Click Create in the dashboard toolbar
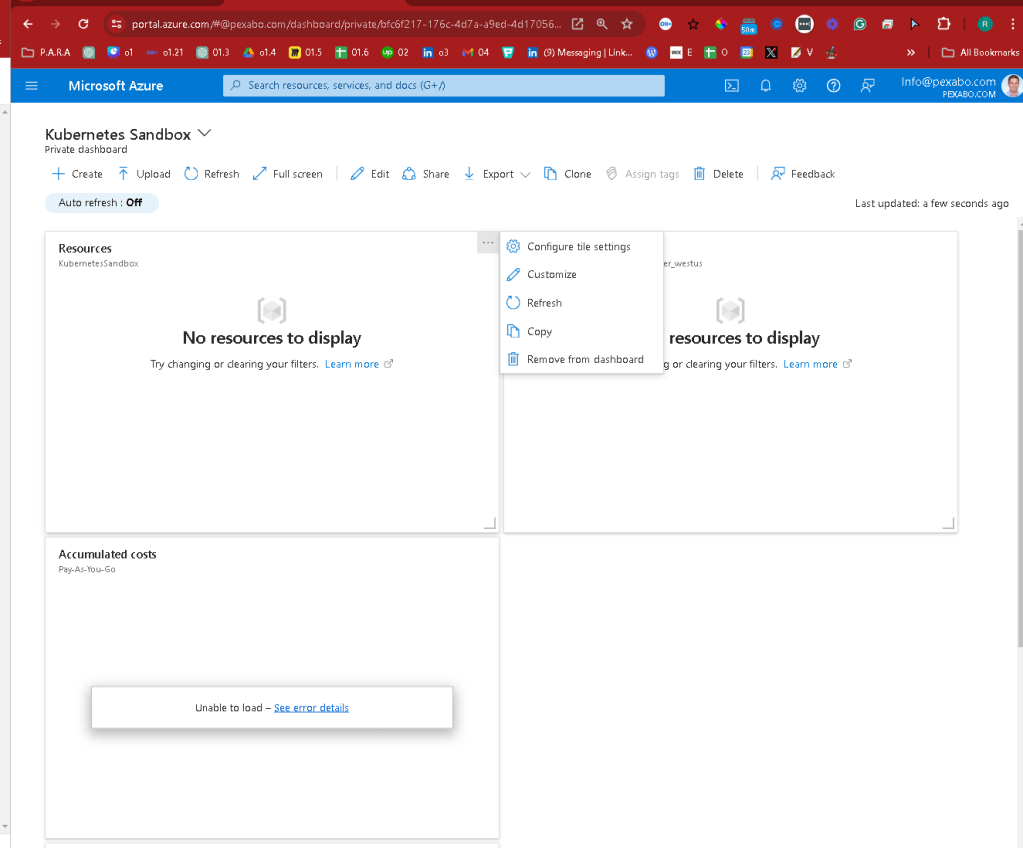1023x848 pixels. 77,174
